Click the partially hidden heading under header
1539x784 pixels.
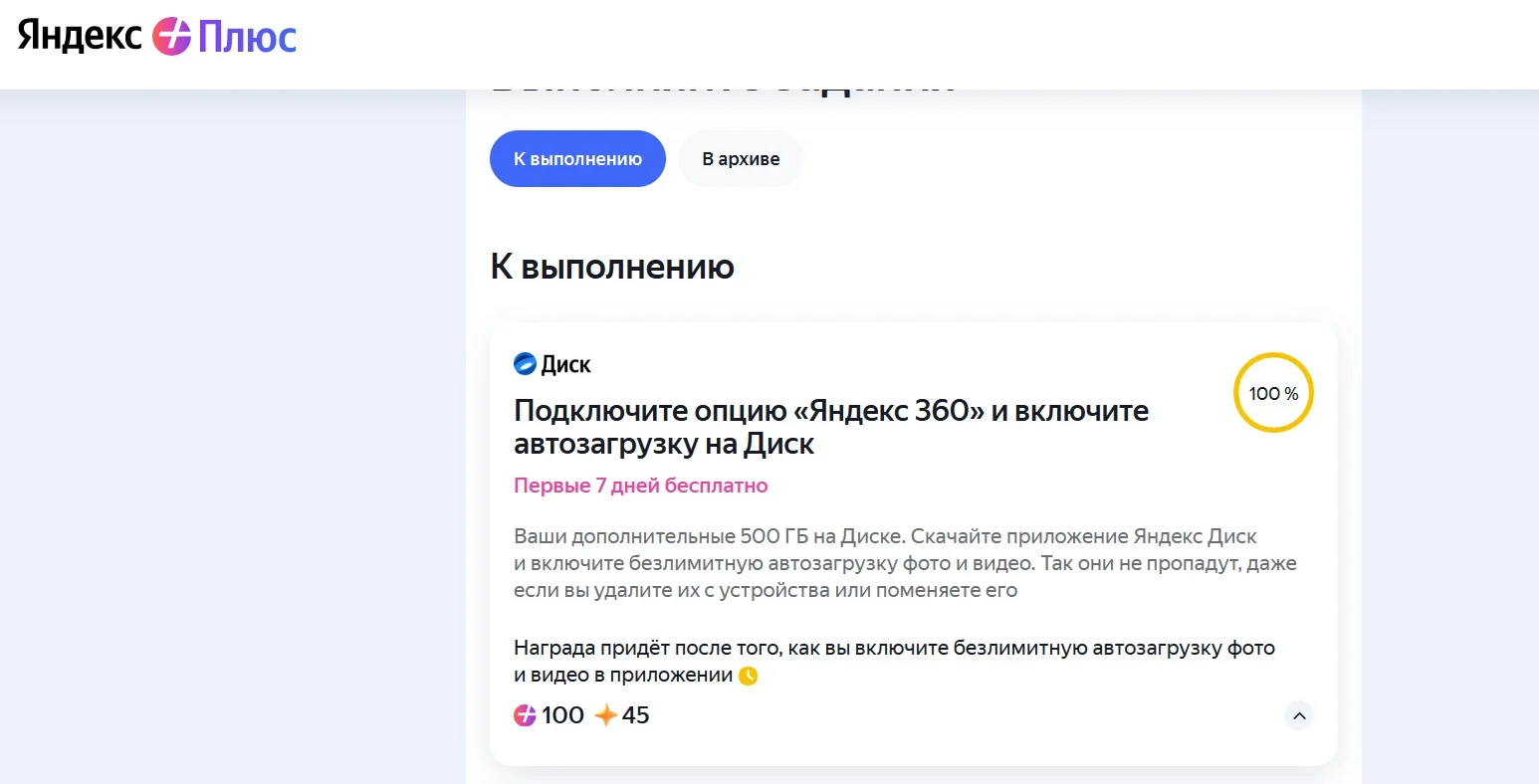pyautogui.click(x=724, y=91)
